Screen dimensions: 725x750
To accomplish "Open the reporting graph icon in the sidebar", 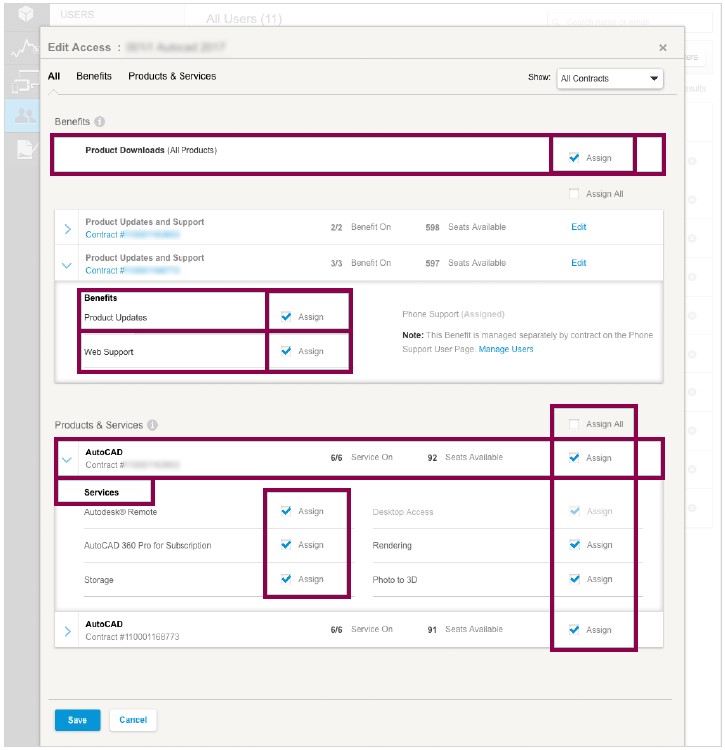I will [25, 48].
